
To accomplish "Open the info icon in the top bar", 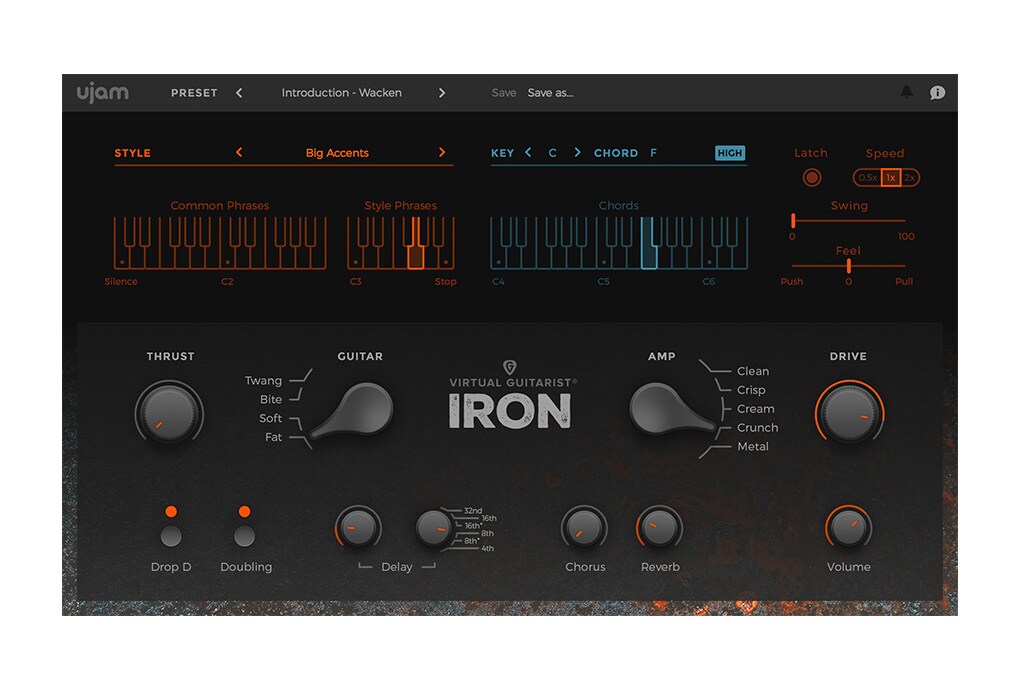I will [937, 92].
